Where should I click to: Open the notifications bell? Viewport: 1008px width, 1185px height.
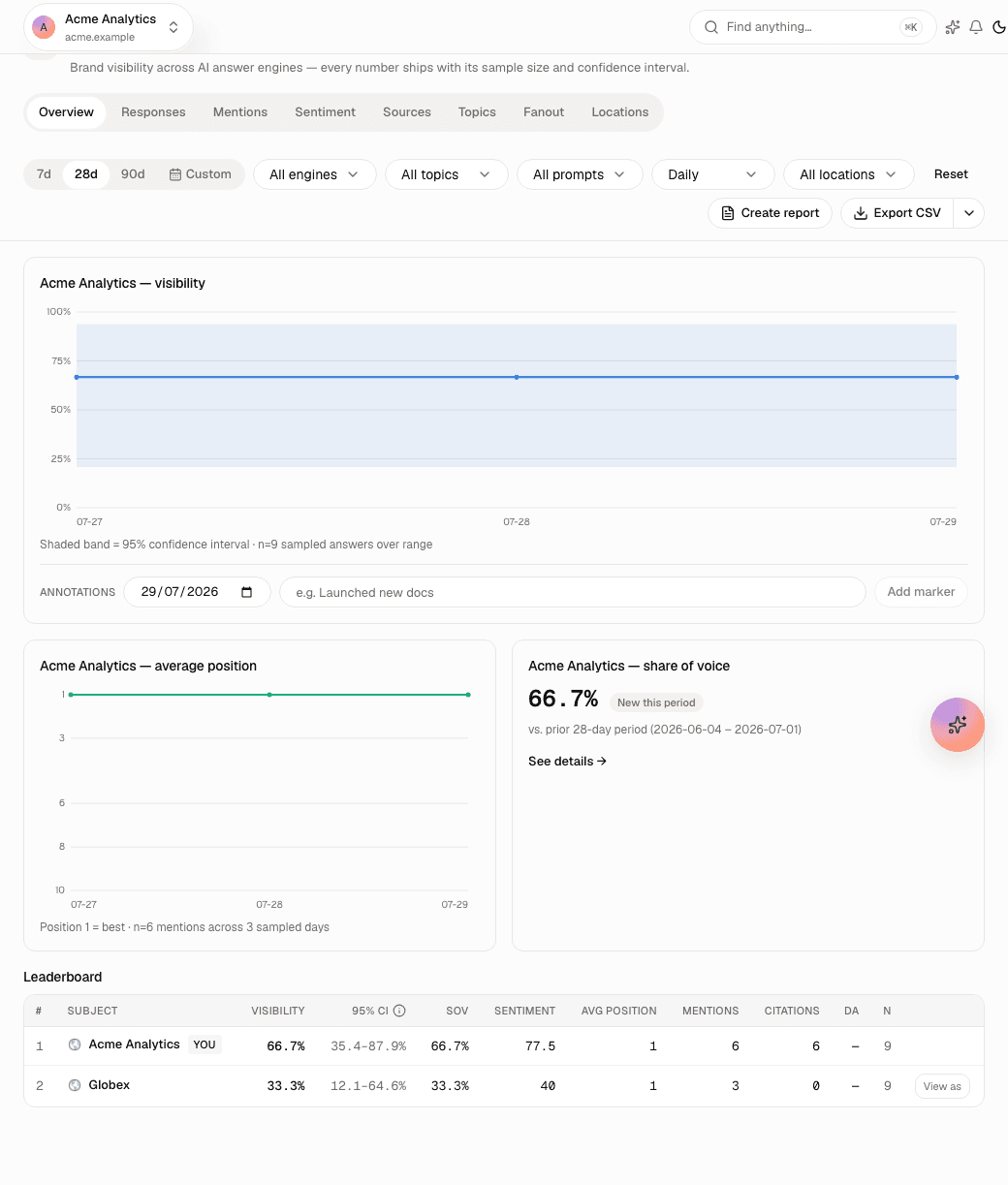pos(976,27)
